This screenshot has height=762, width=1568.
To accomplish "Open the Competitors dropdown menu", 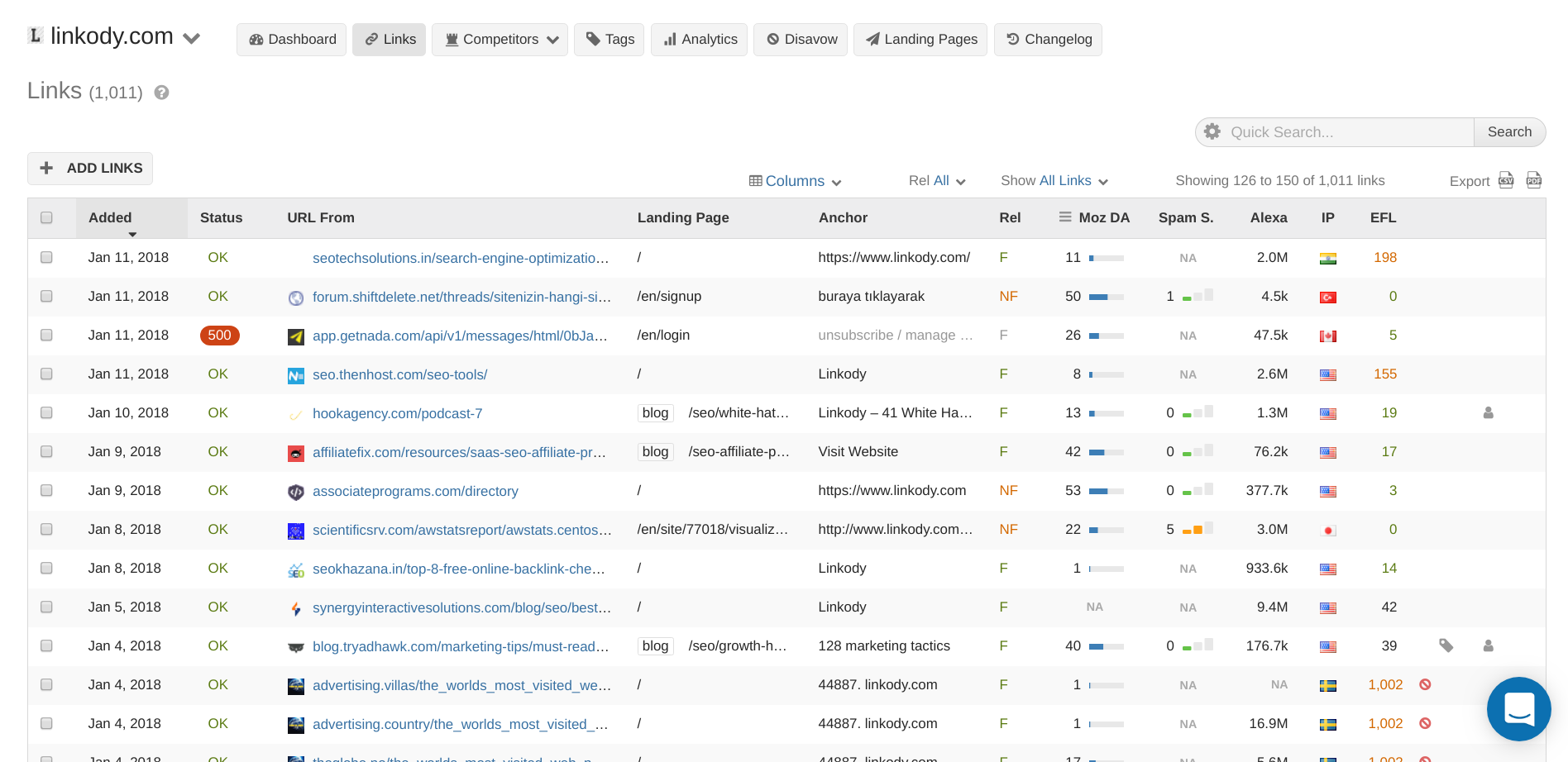I will tap(500, 40).
